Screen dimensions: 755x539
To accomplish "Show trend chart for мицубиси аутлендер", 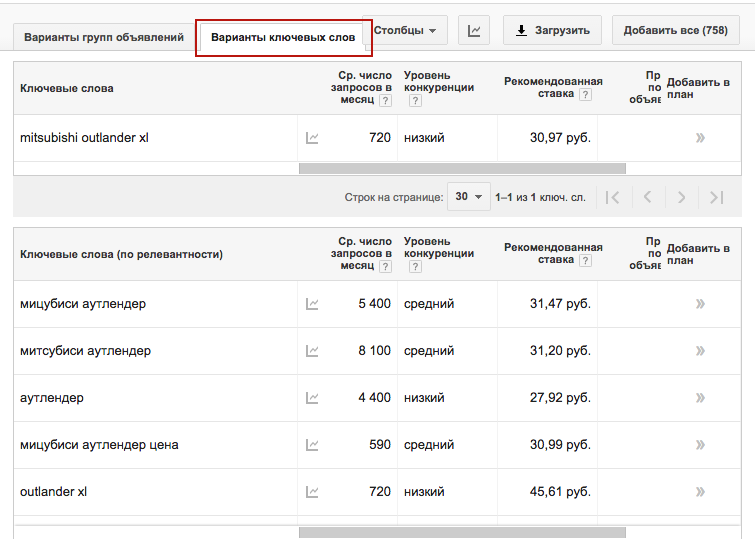I will pyautogui.click(x=312, y=304).
